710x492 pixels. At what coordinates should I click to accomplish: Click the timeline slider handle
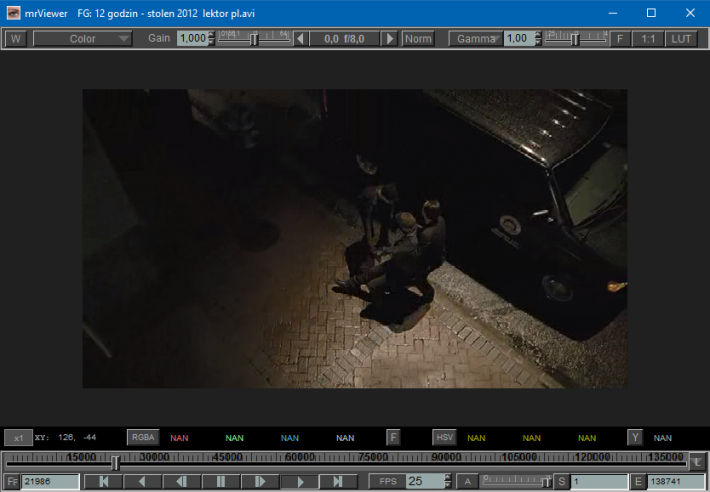(x=115, y=463)
